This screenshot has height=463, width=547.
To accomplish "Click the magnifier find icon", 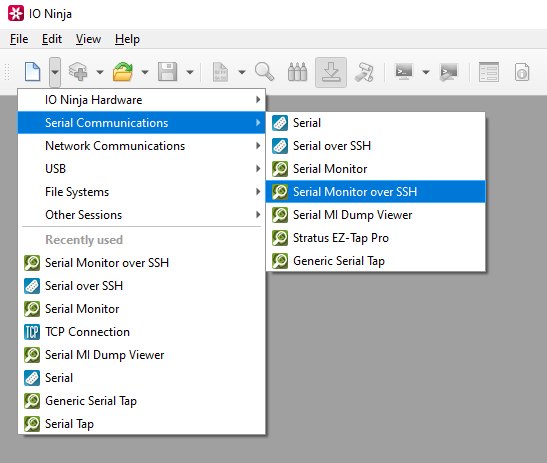I will (264, 72).
